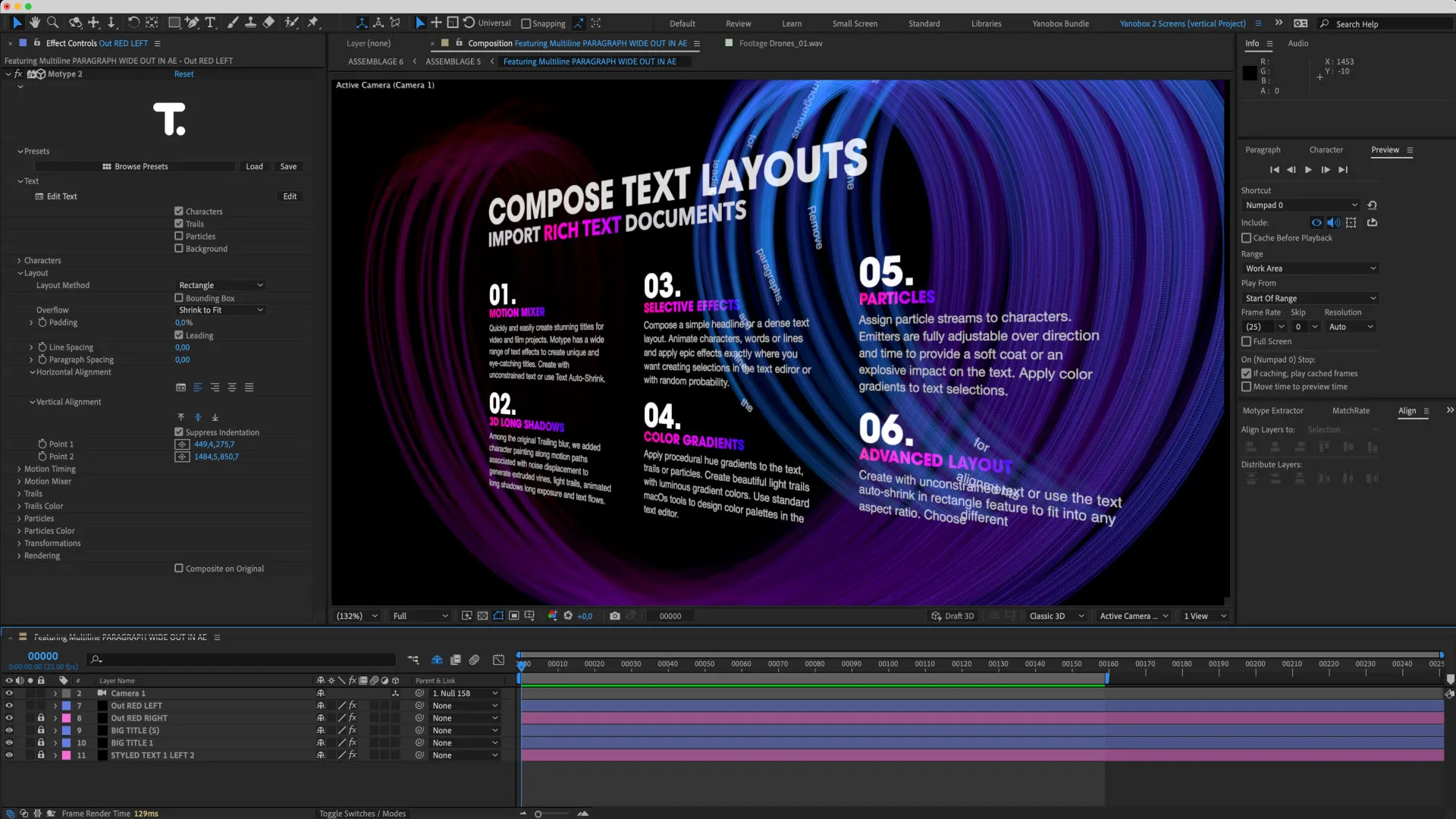Toggle Cache Before Playback checkbox
The image size is (1456, 819).
1246,238
